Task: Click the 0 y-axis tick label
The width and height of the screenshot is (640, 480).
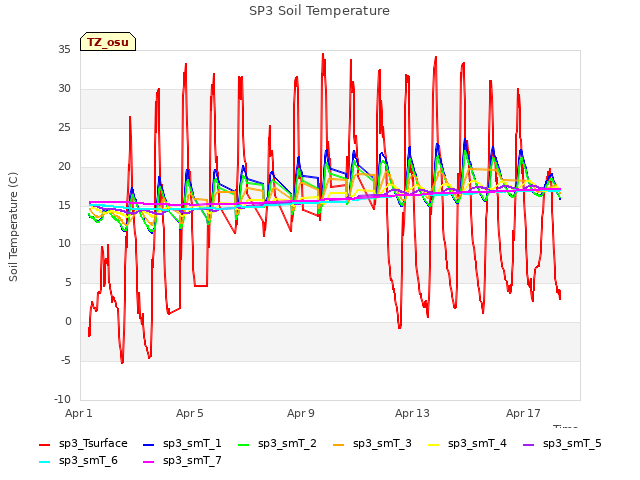Action: 68,322
